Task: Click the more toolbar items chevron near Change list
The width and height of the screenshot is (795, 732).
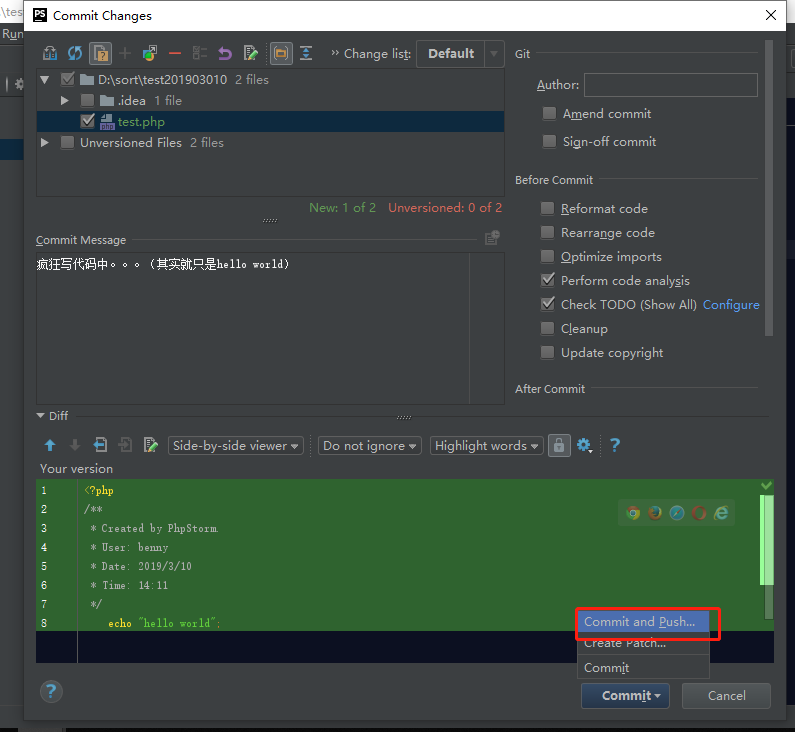Action: pos(335,53)
